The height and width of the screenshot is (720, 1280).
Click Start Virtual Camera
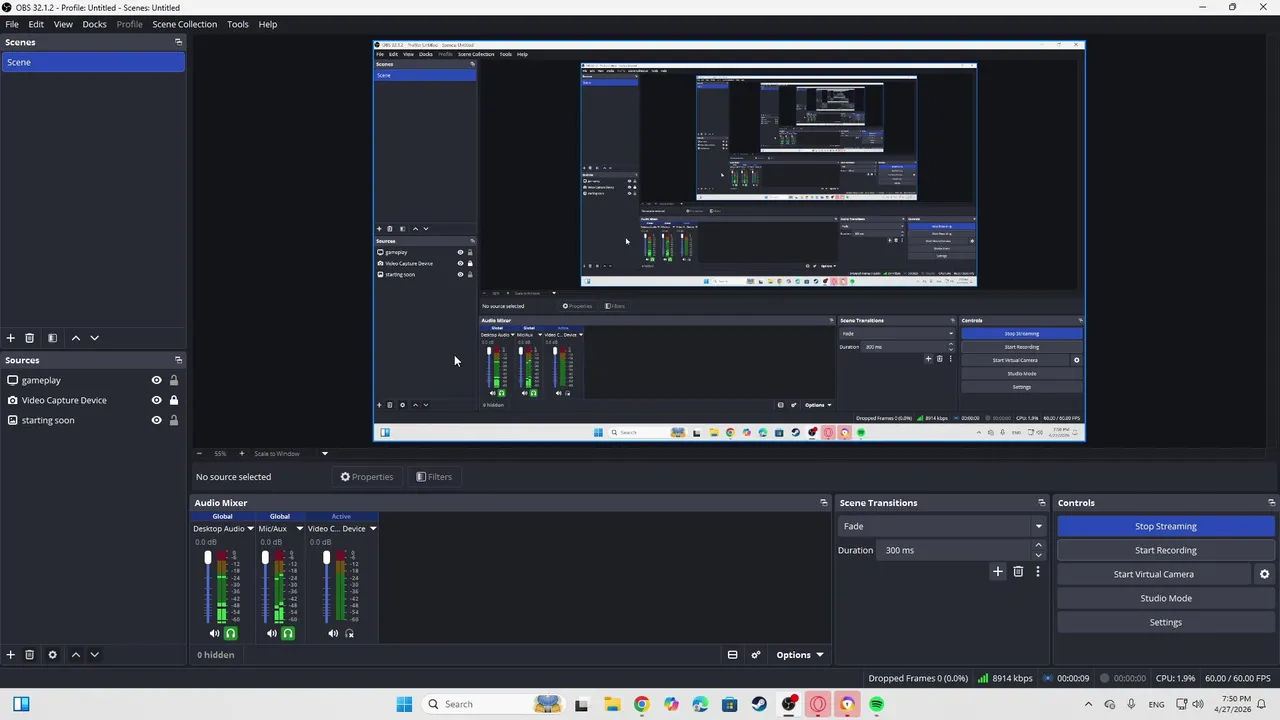(x=1154, y=574)
